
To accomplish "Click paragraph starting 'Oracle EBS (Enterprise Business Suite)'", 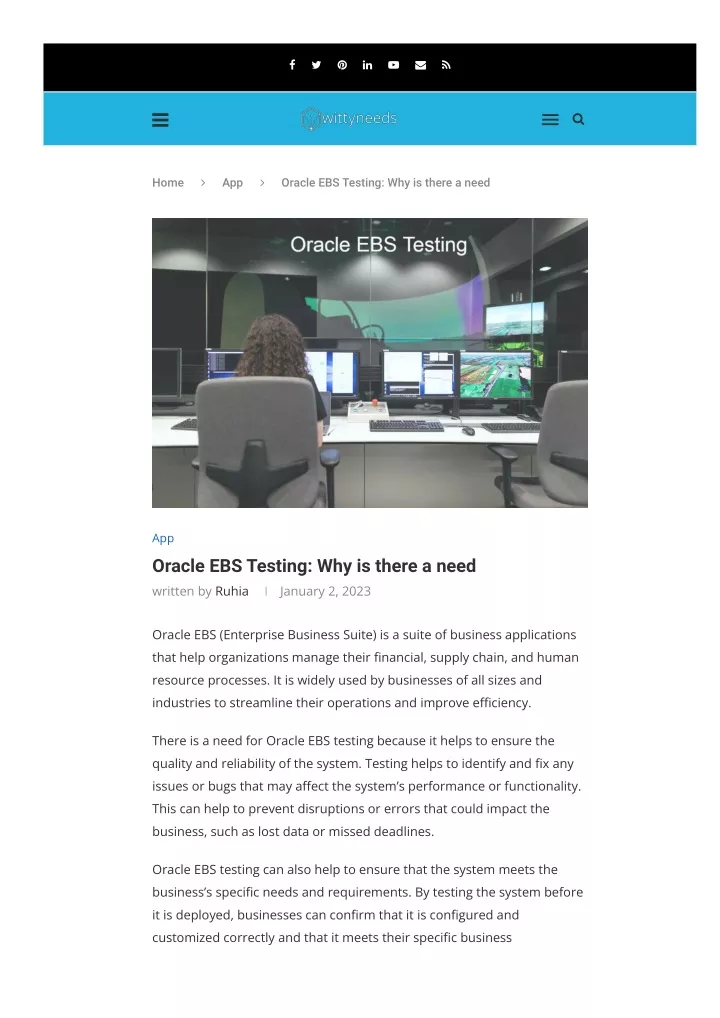I will tap(366, 669).
